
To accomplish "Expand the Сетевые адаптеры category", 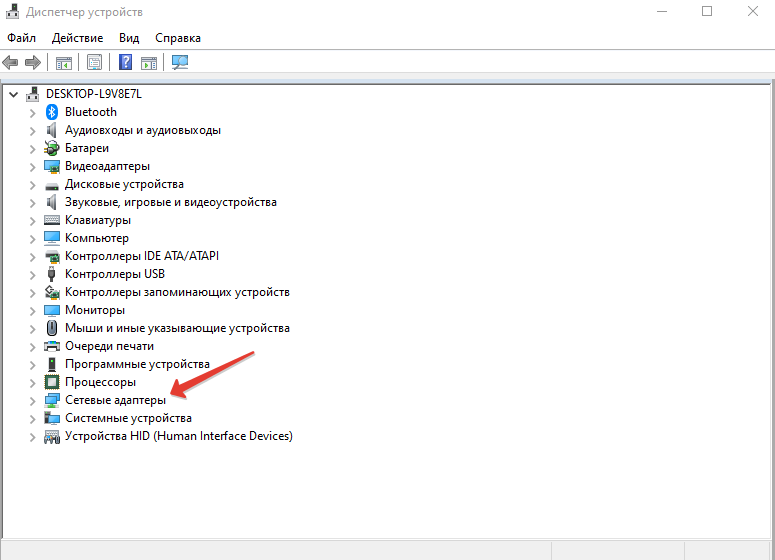I will [32, 400].
